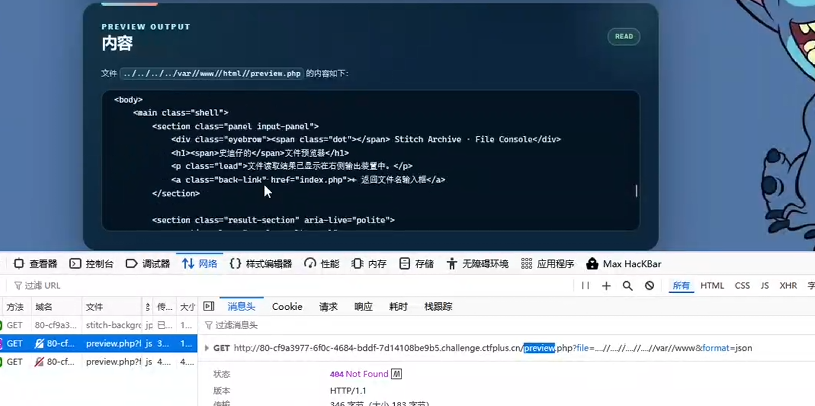Click the READ badge button

pyautogui.click(x=624, y=36)
